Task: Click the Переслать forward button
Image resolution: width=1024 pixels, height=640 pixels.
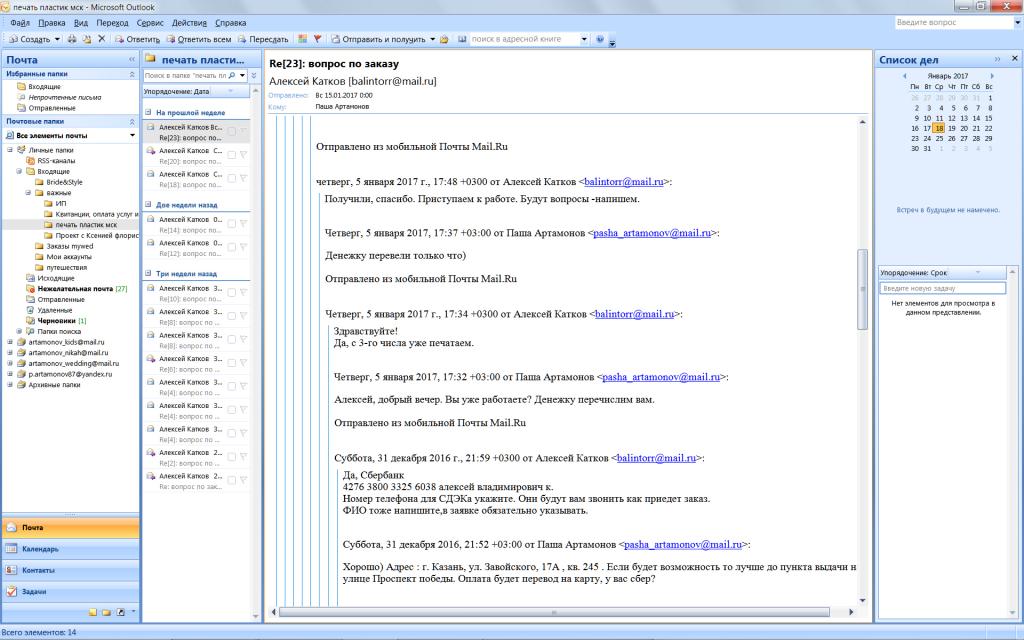Action: point(263,39)
